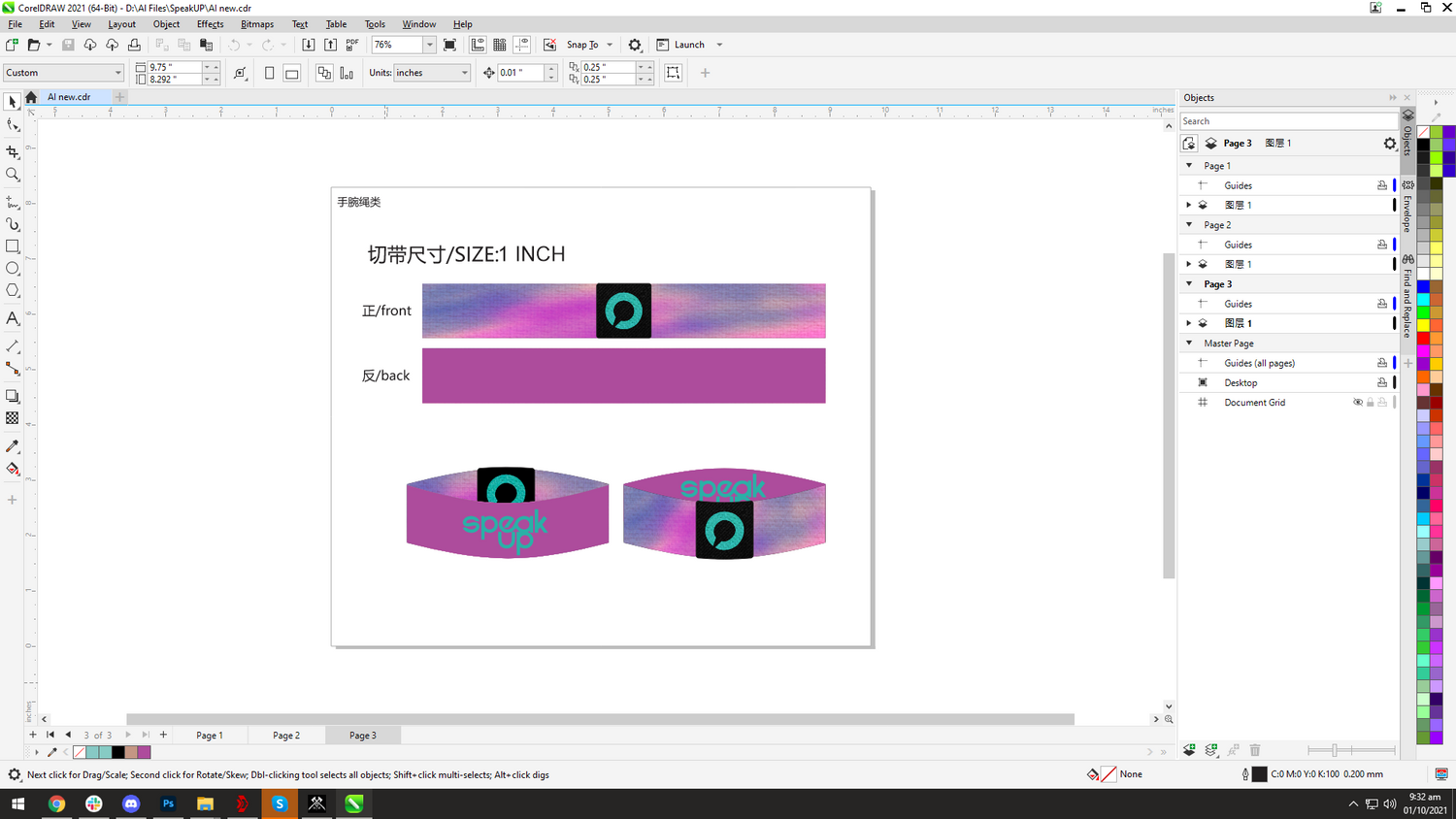Select the Rectangle tool
This screenshot has height=819, width=1456.
point(13,246)
